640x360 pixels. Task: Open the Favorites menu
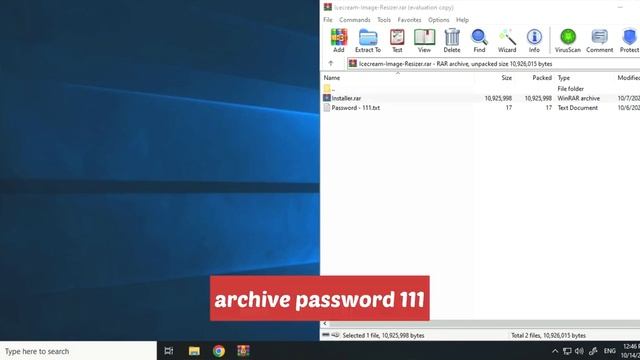click(x=409, y=20)
